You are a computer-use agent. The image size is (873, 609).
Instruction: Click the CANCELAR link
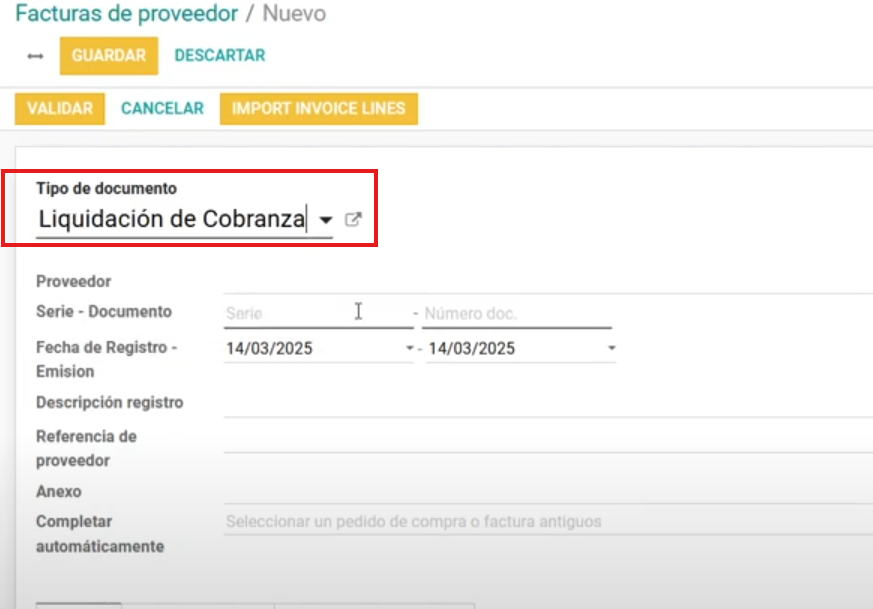[x=161, y=108]
